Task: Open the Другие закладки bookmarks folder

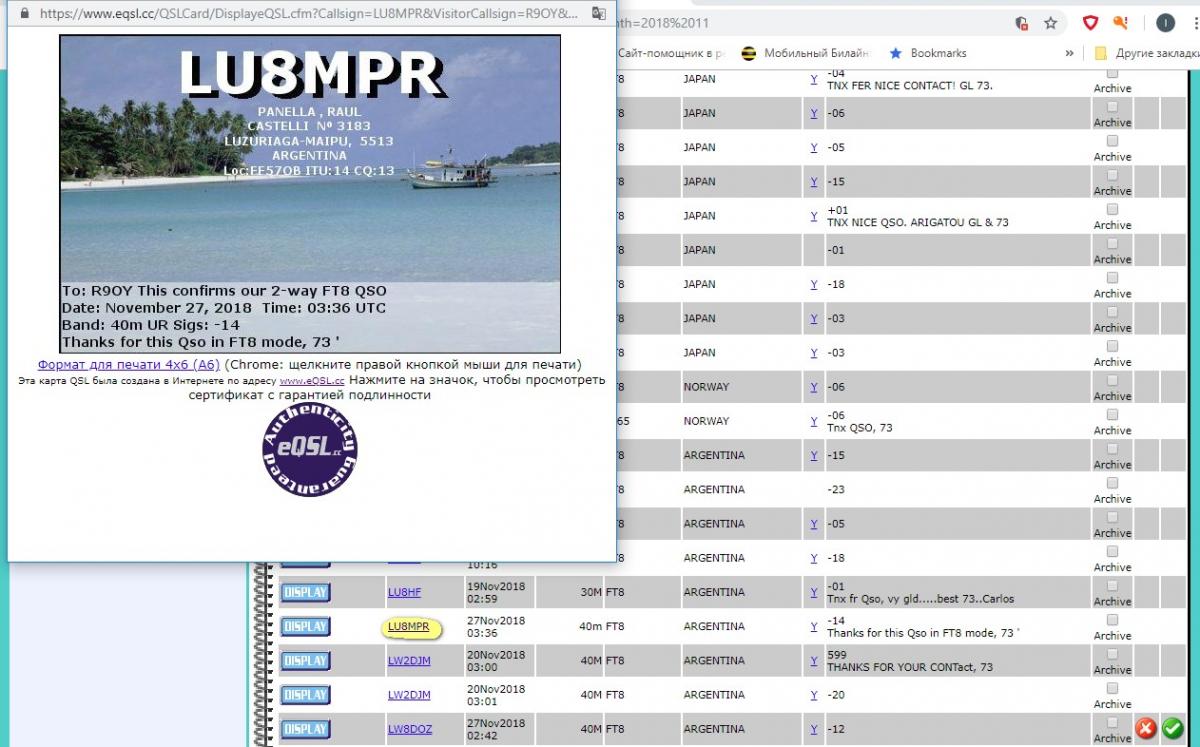Action: [1145, 53]
